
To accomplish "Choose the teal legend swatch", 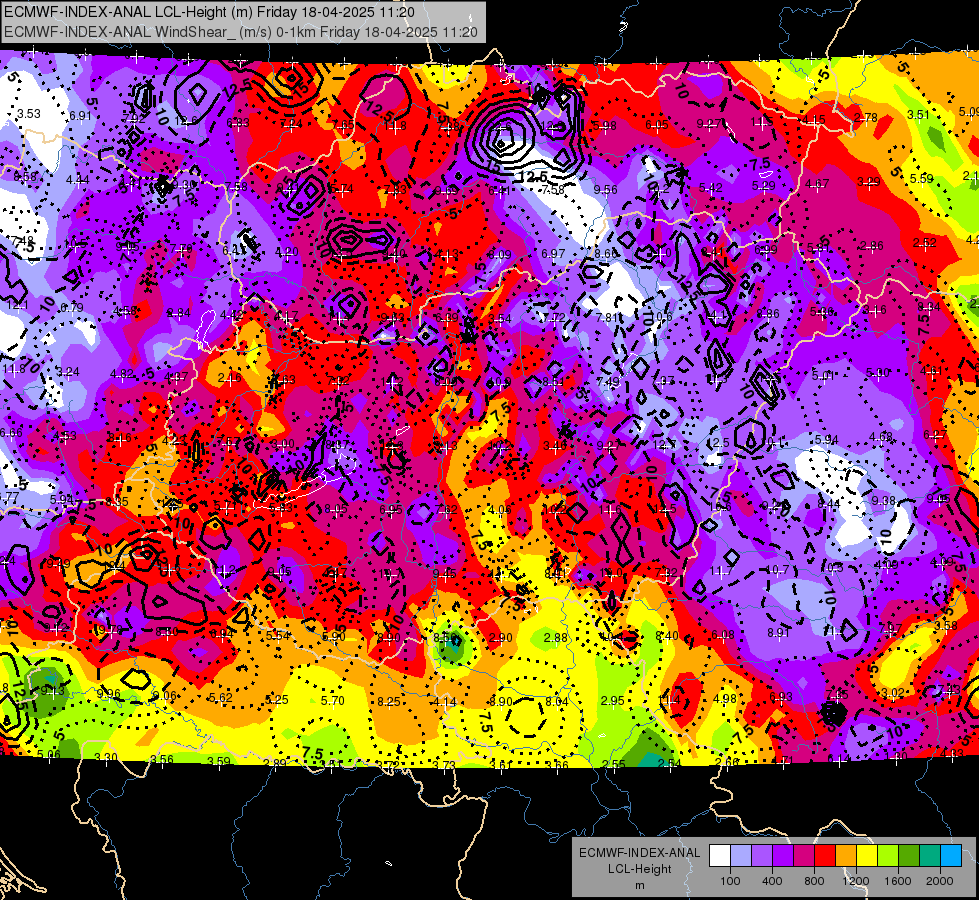I will (930, 856).
